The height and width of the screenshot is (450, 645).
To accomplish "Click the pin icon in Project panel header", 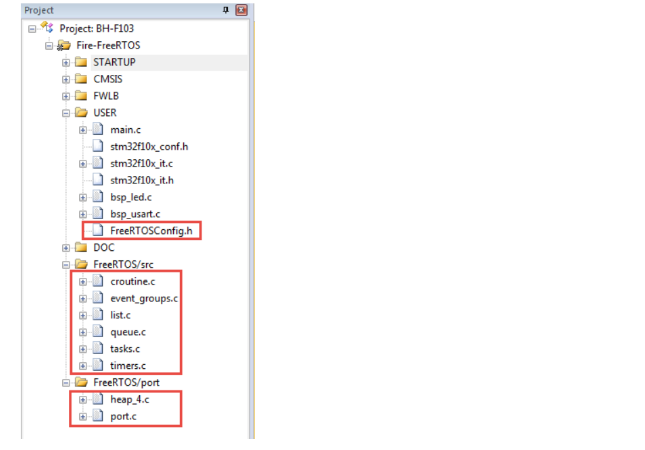I will [x=226, y=9].
